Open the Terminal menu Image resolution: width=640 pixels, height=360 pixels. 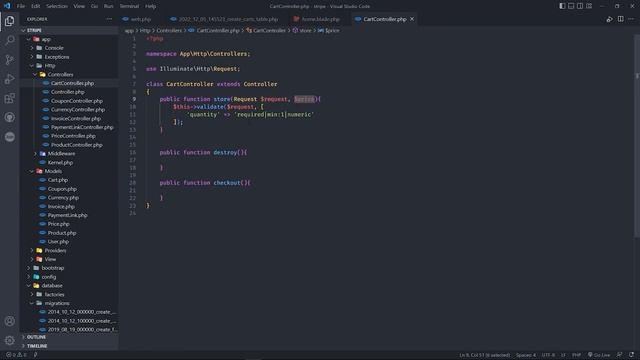click(129, 6)
